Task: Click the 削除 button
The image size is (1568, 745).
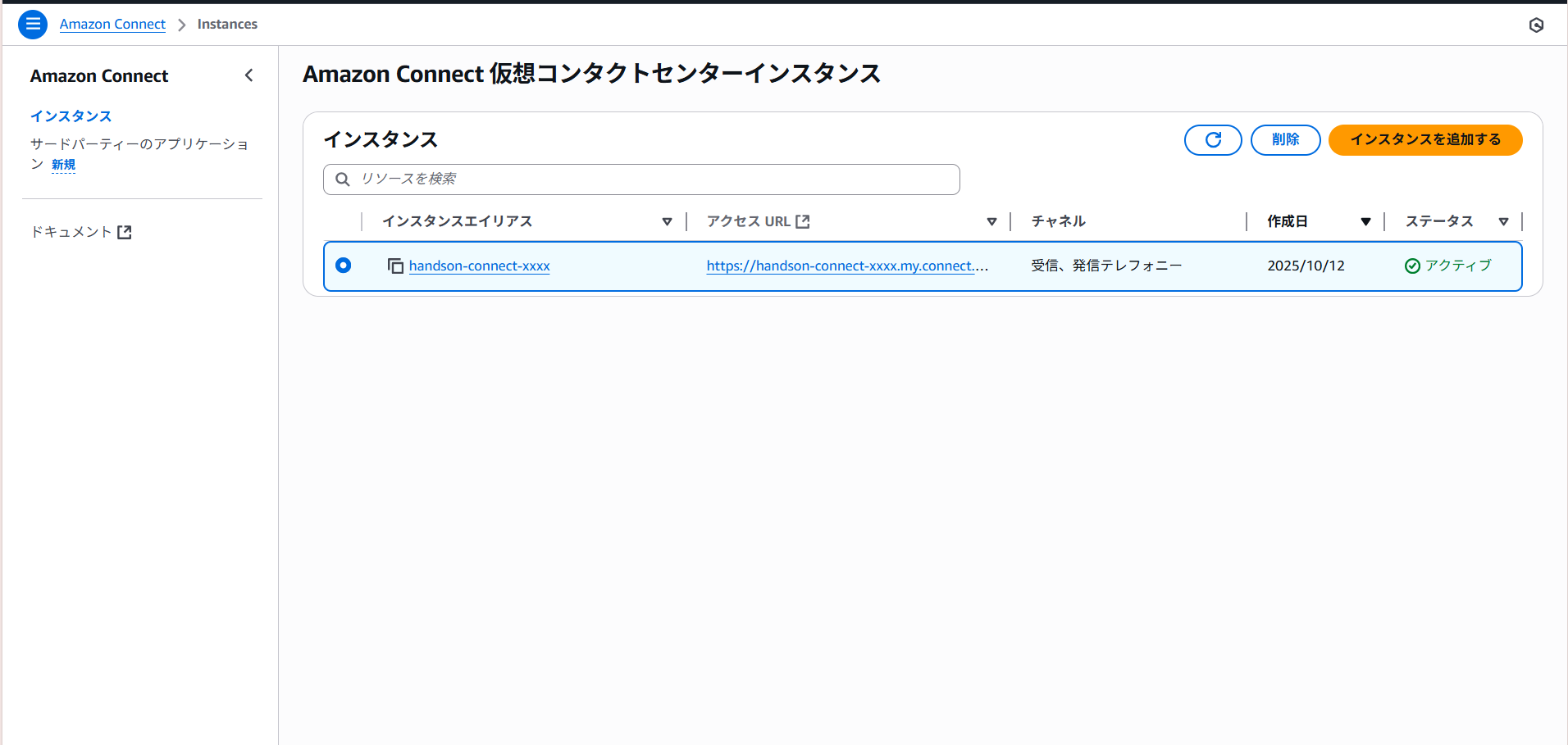Action: pos(1285,140)
